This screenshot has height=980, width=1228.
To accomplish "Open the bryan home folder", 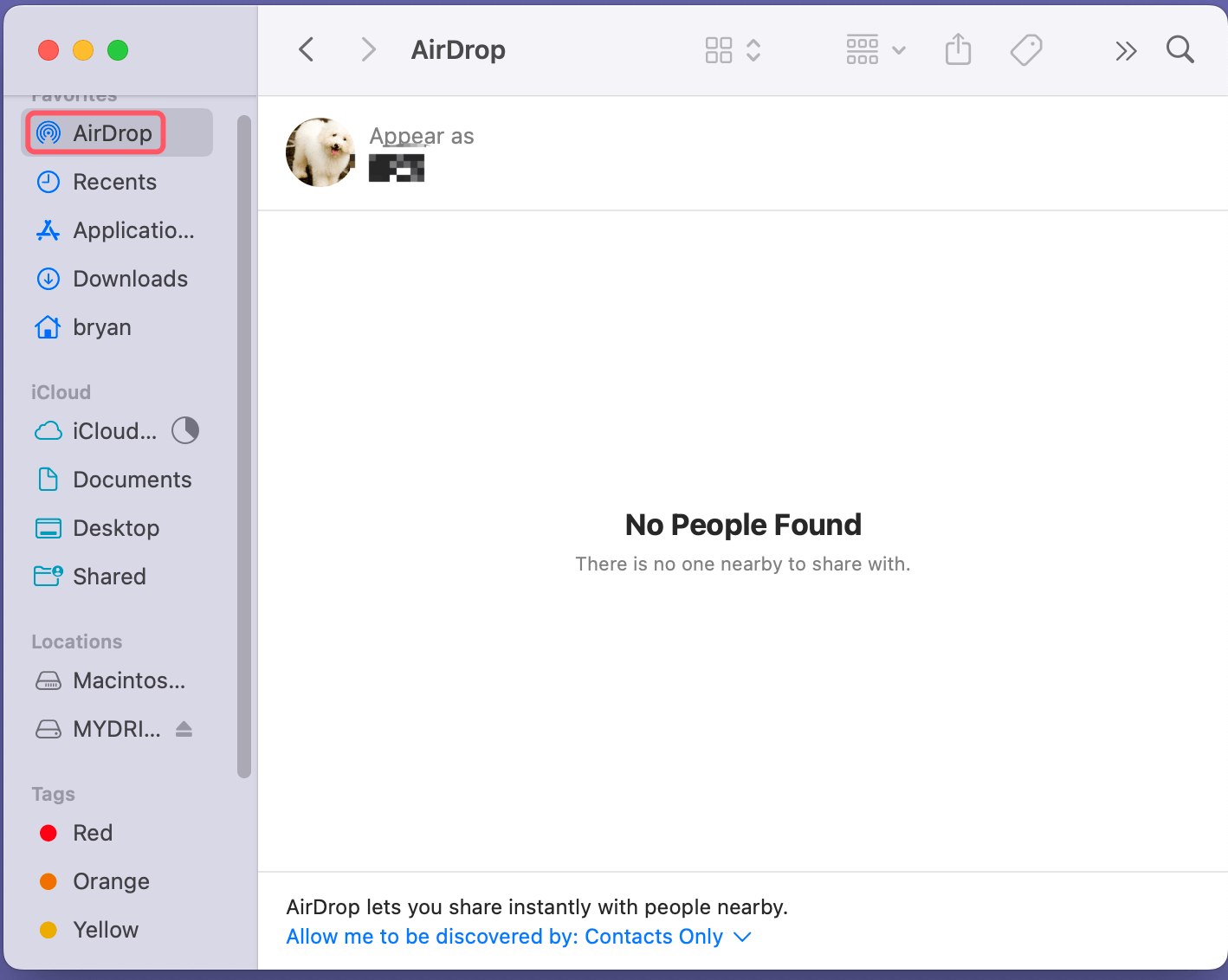I will coord(102,327).
